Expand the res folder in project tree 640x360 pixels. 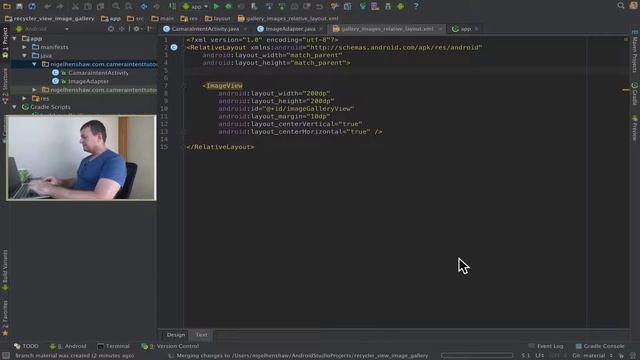click(24, 98)
